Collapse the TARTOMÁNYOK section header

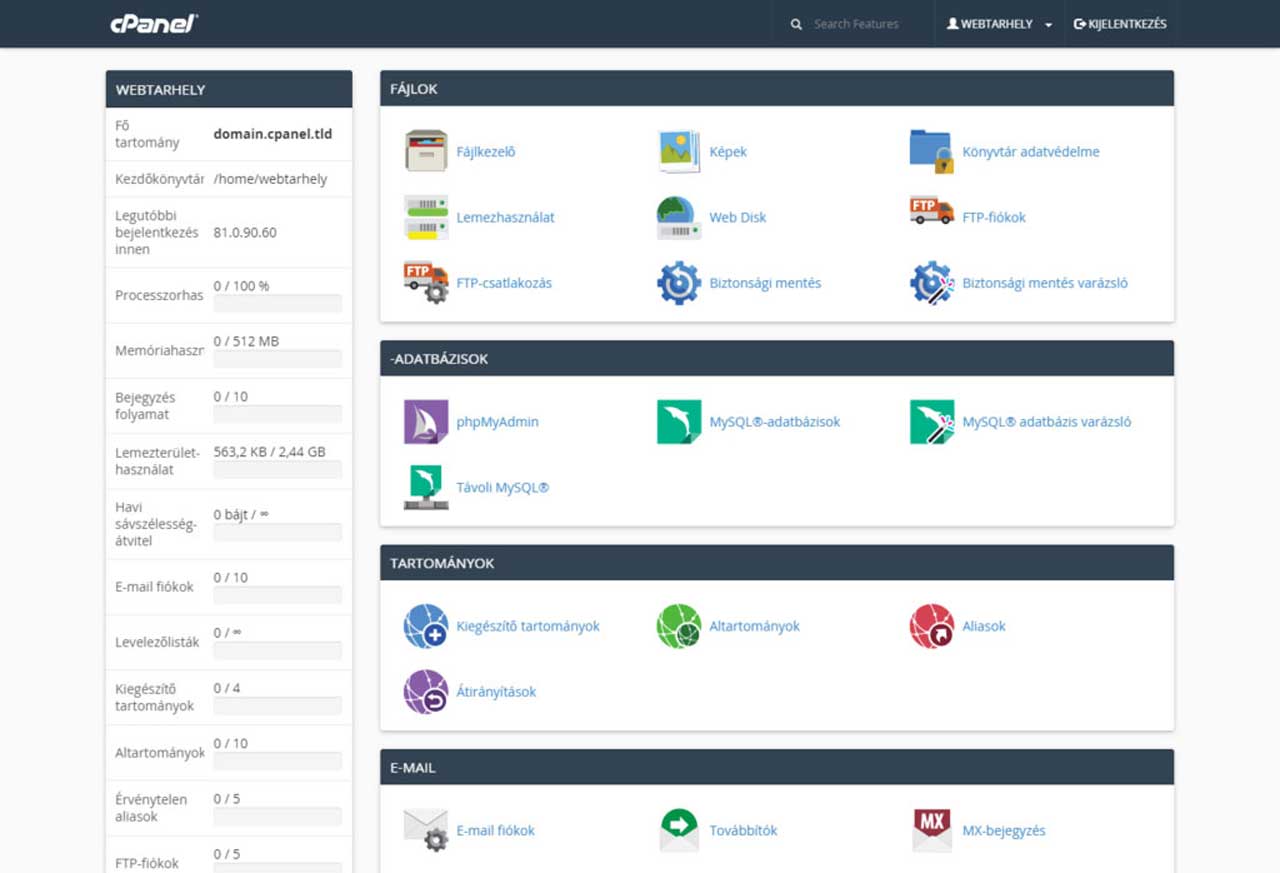point(777,563)
